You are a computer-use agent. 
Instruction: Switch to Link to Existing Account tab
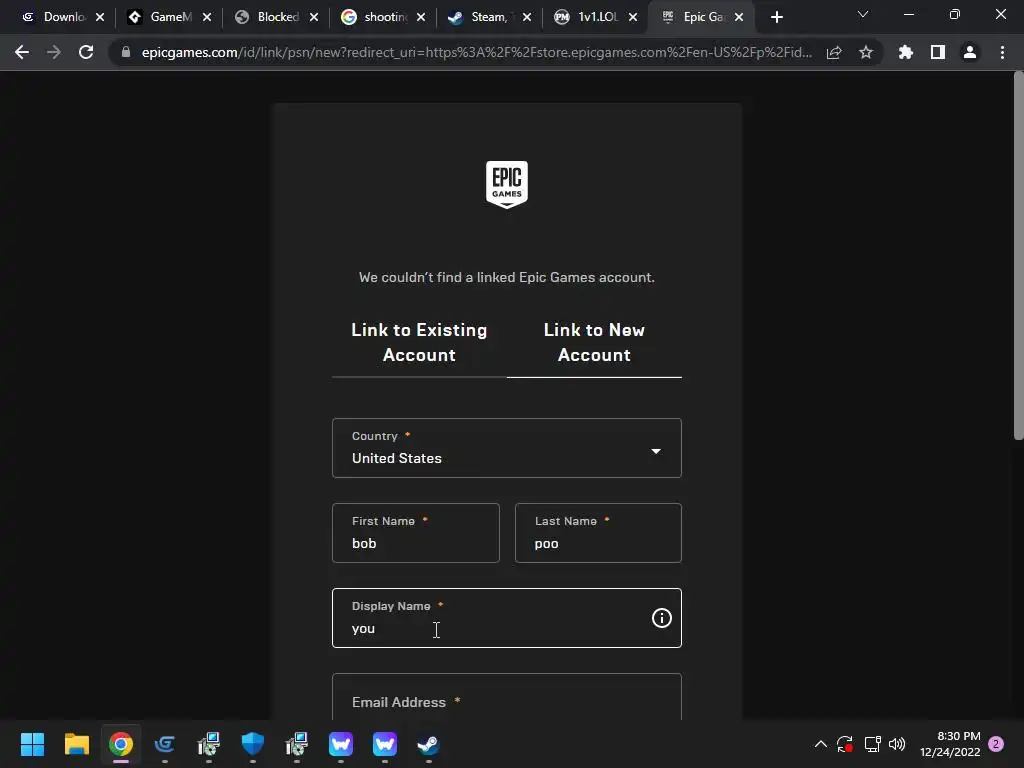pos(419,342)
